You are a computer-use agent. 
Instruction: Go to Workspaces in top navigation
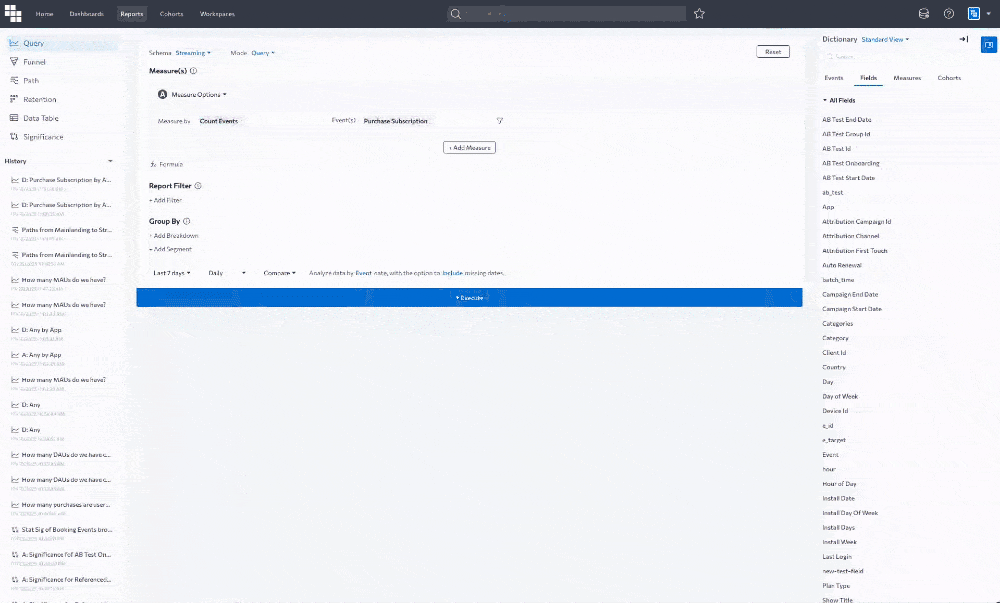pos(217,13)
